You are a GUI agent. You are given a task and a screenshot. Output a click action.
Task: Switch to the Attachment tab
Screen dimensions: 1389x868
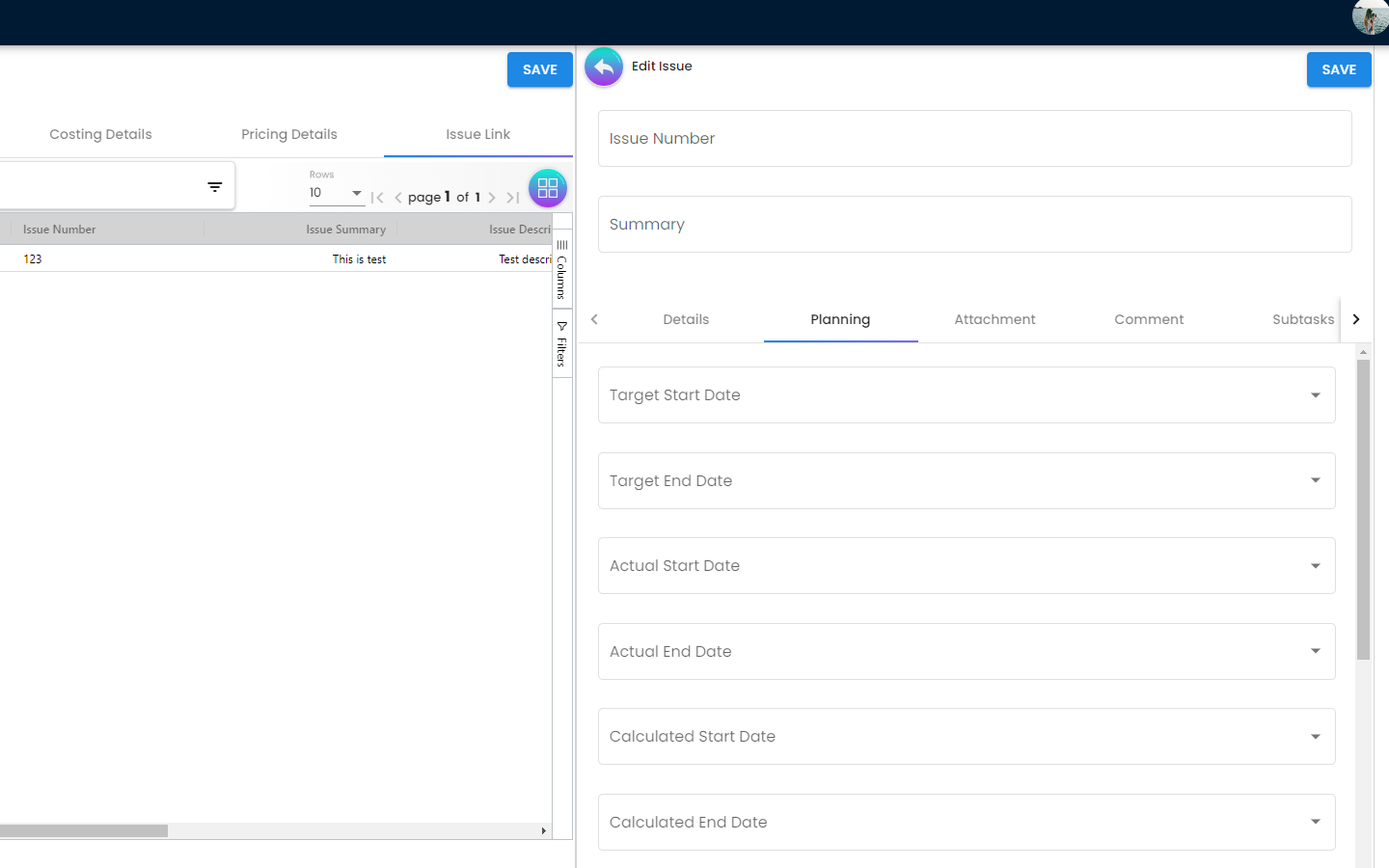click(x=994, y=319)
